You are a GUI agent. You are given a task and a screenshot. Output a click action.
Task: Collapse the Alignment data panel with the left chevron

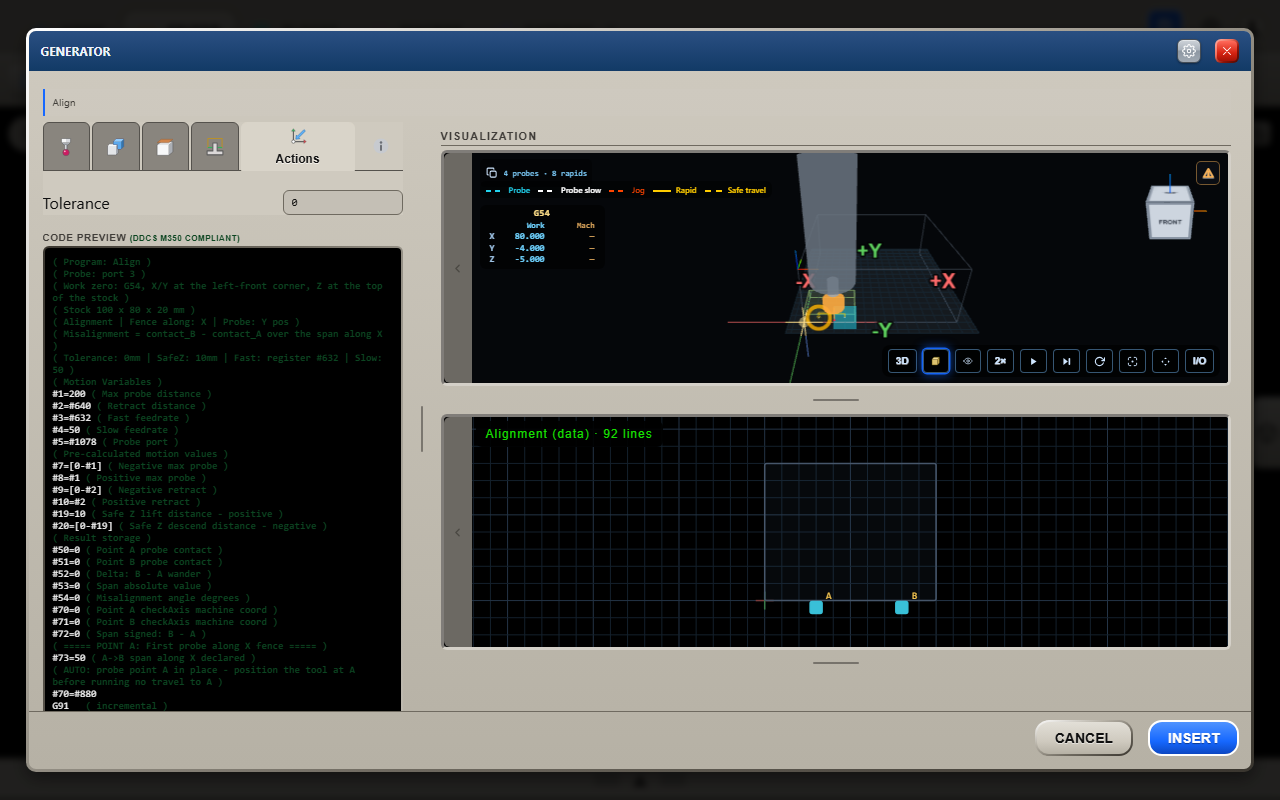458,532
